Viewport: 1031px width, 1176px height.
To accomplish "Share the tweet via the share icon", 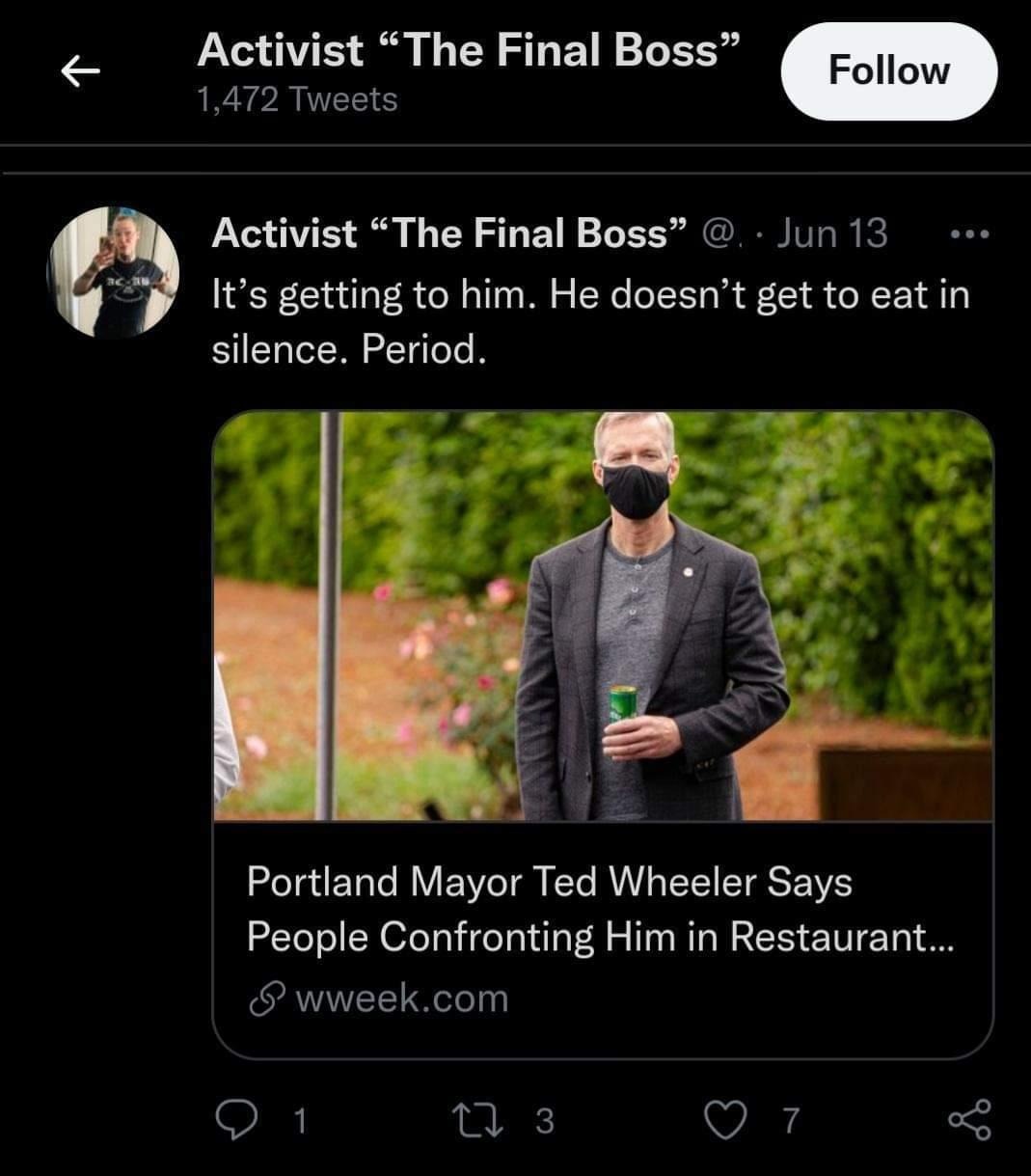I will pyautogui.click(x=969, y=1119).
